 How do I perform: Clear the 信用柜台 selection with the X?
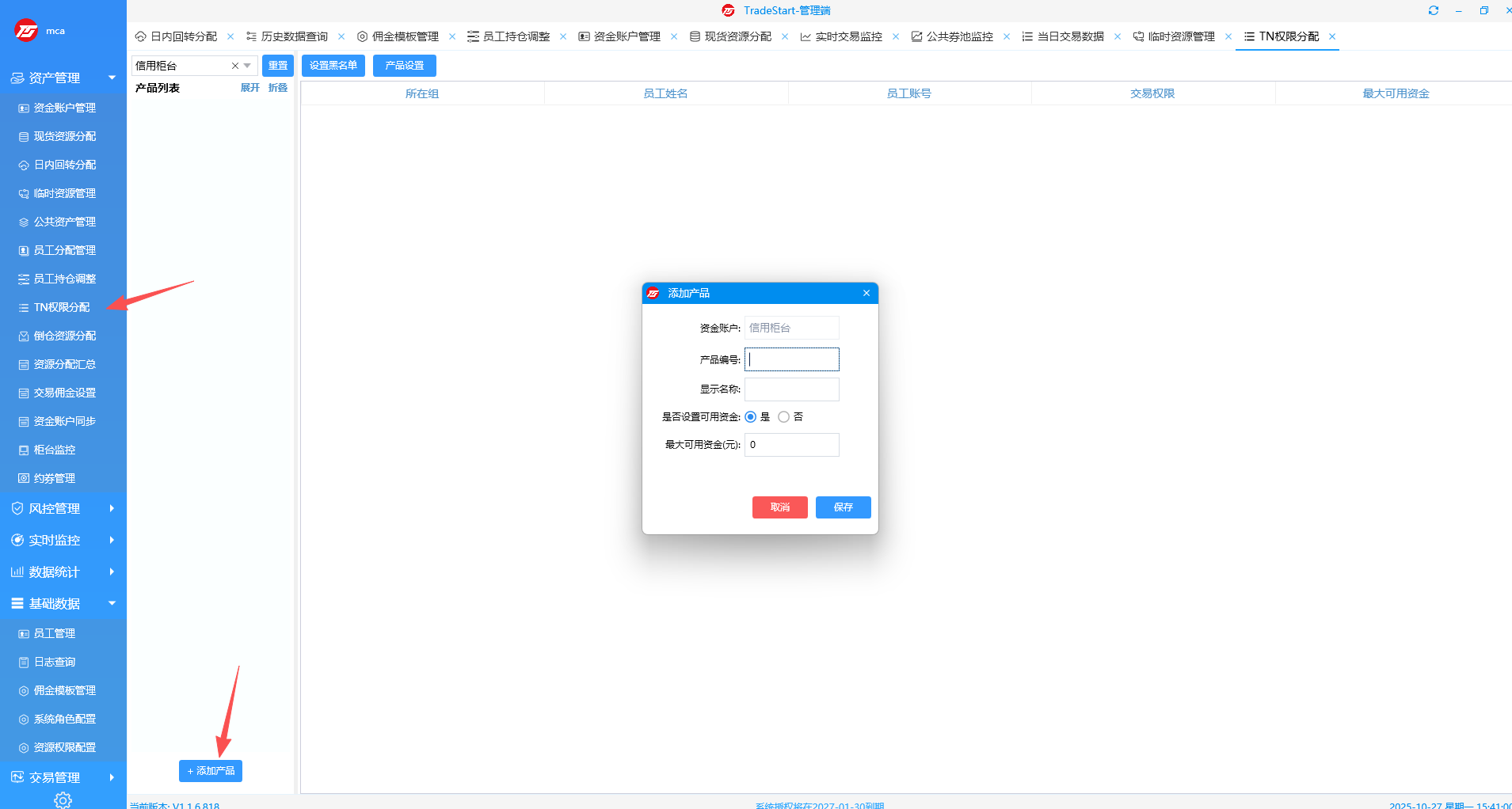click(234, 66)
